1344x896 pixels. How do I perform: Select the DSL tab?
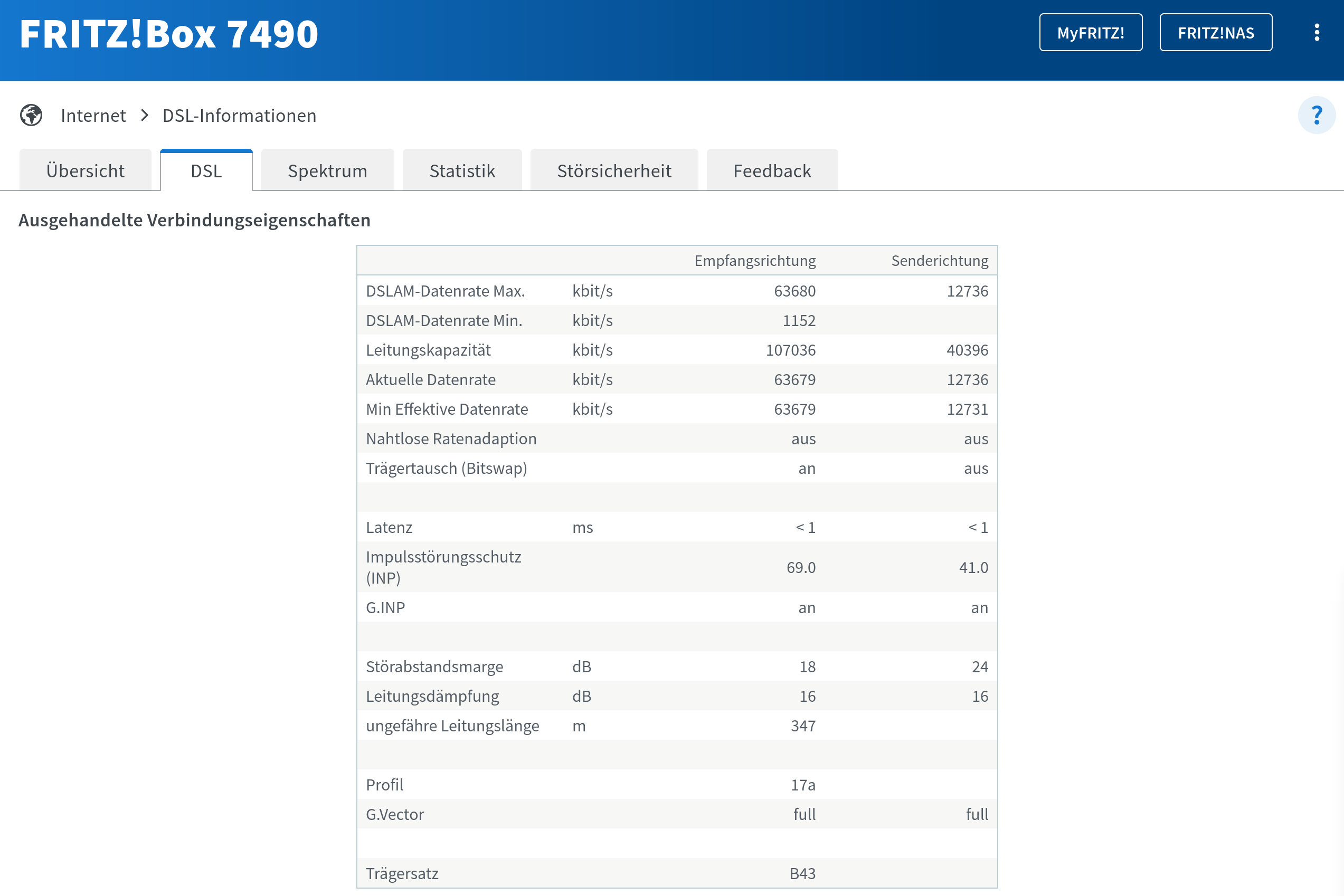point(206,171)
